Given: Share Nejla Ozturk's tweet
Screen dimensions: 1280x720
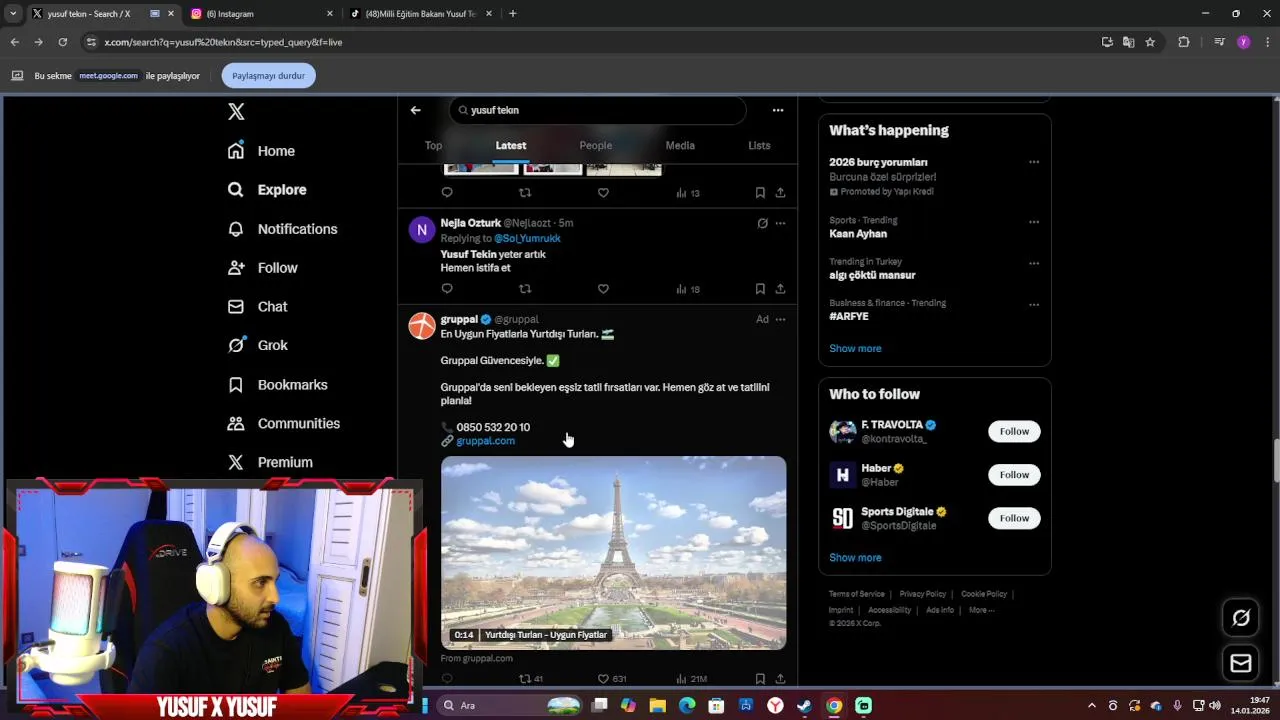Looking at the screenshot, I should coord(780,289).
